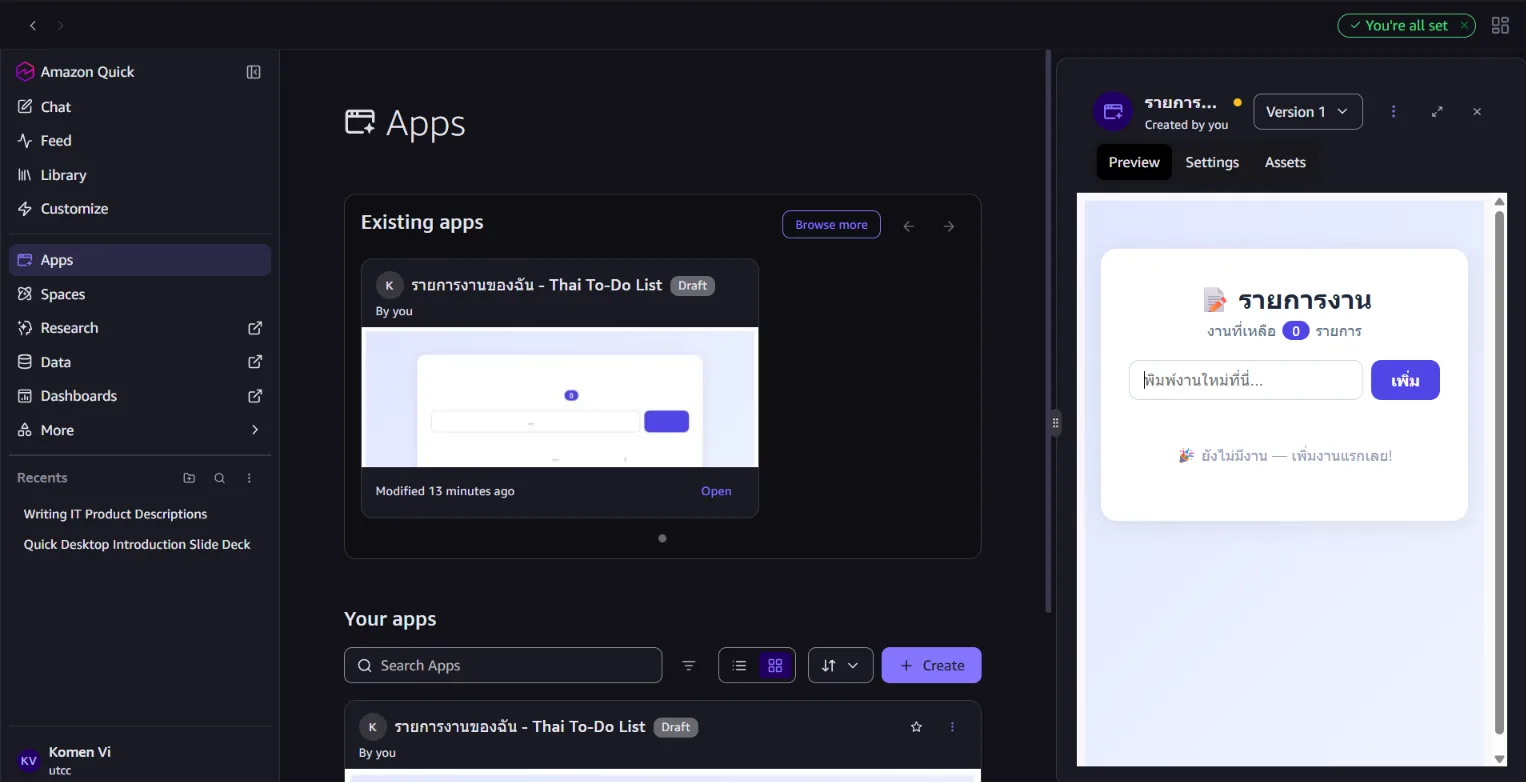Click the Browse more button
This screenshot has width=1526, height=782.
[x=831, y=225]
